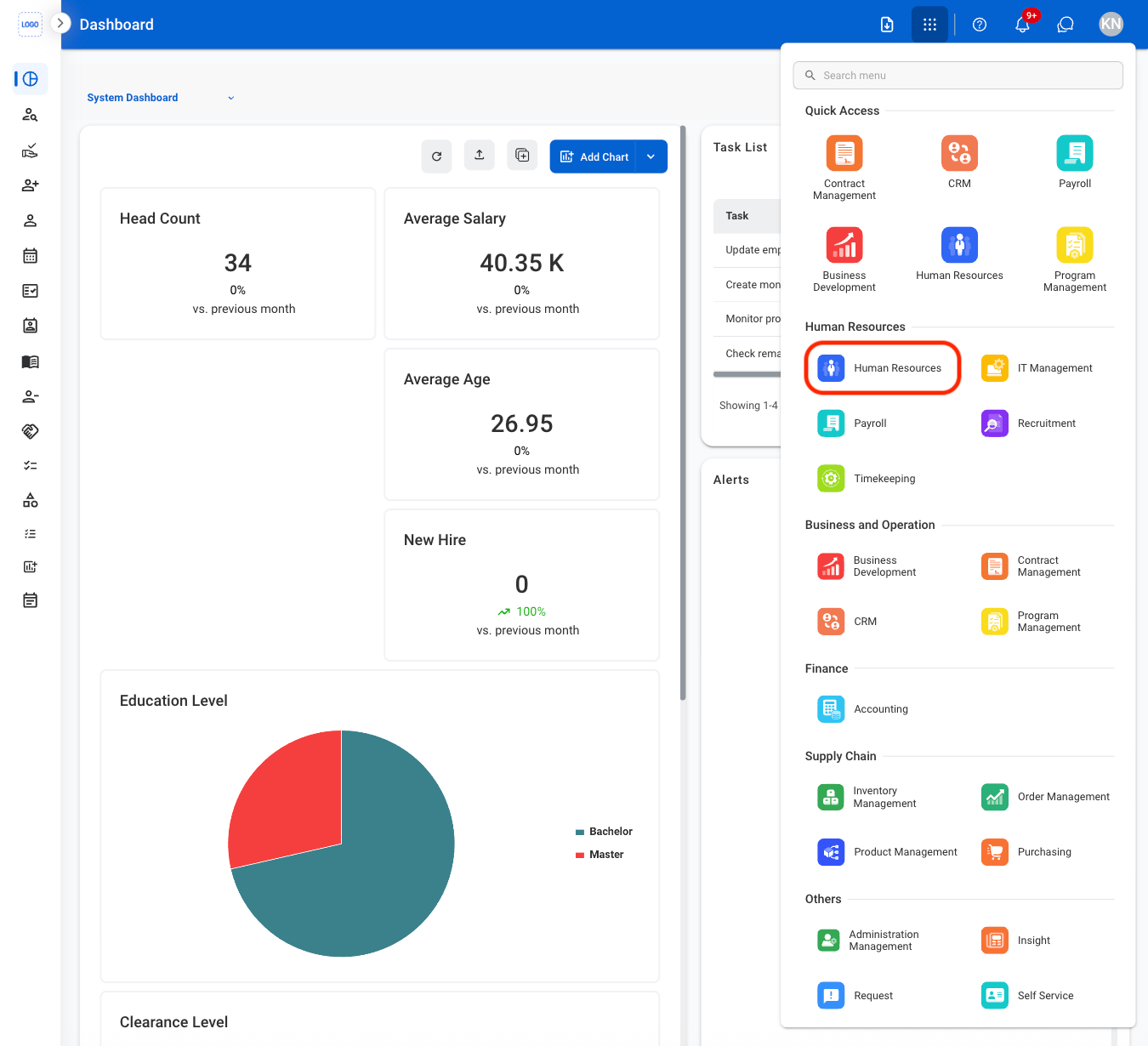
Task: Open the add-person sidebar icon
Action: 30,185
